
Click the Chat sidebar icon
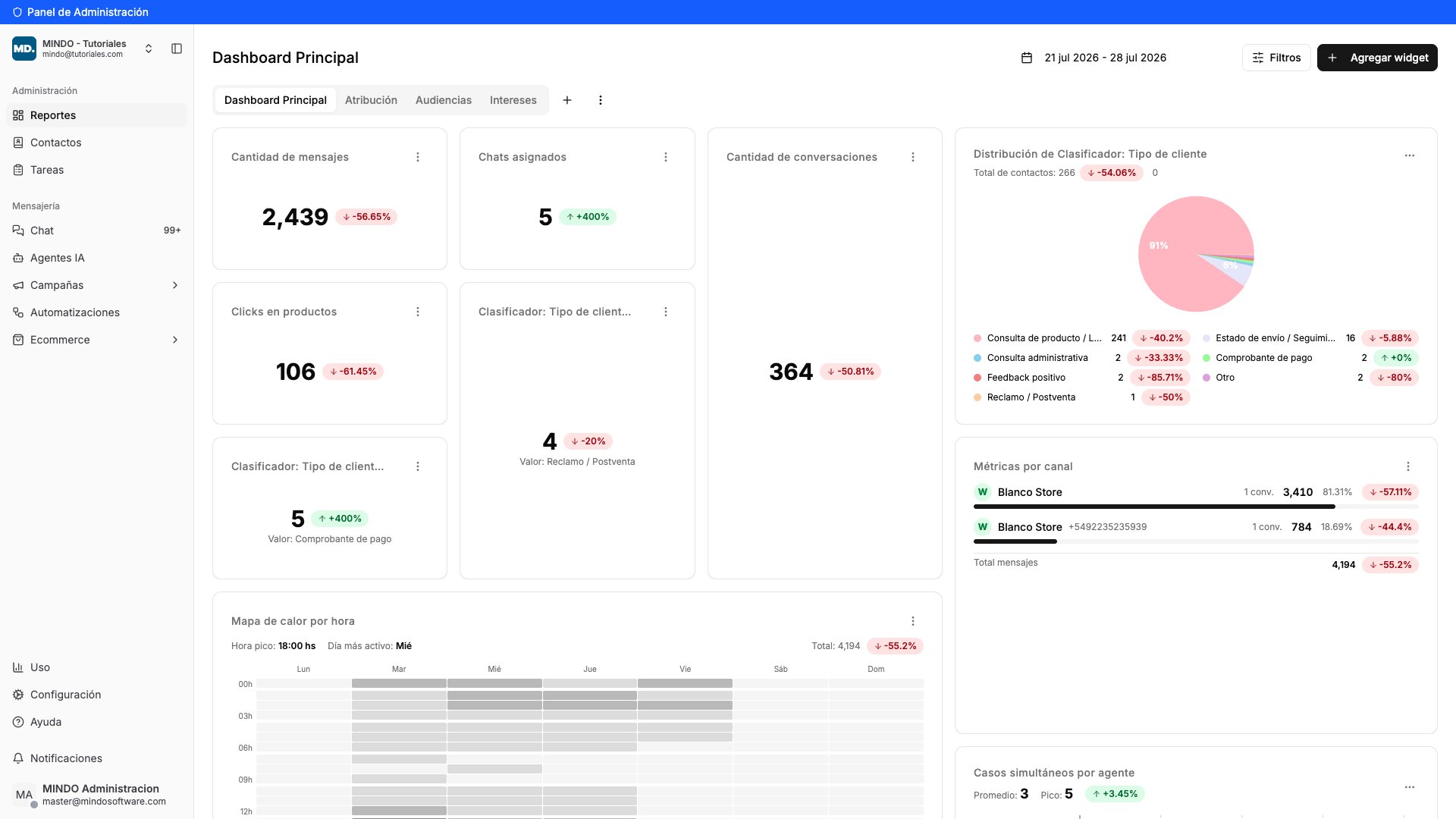coord(18,231)
